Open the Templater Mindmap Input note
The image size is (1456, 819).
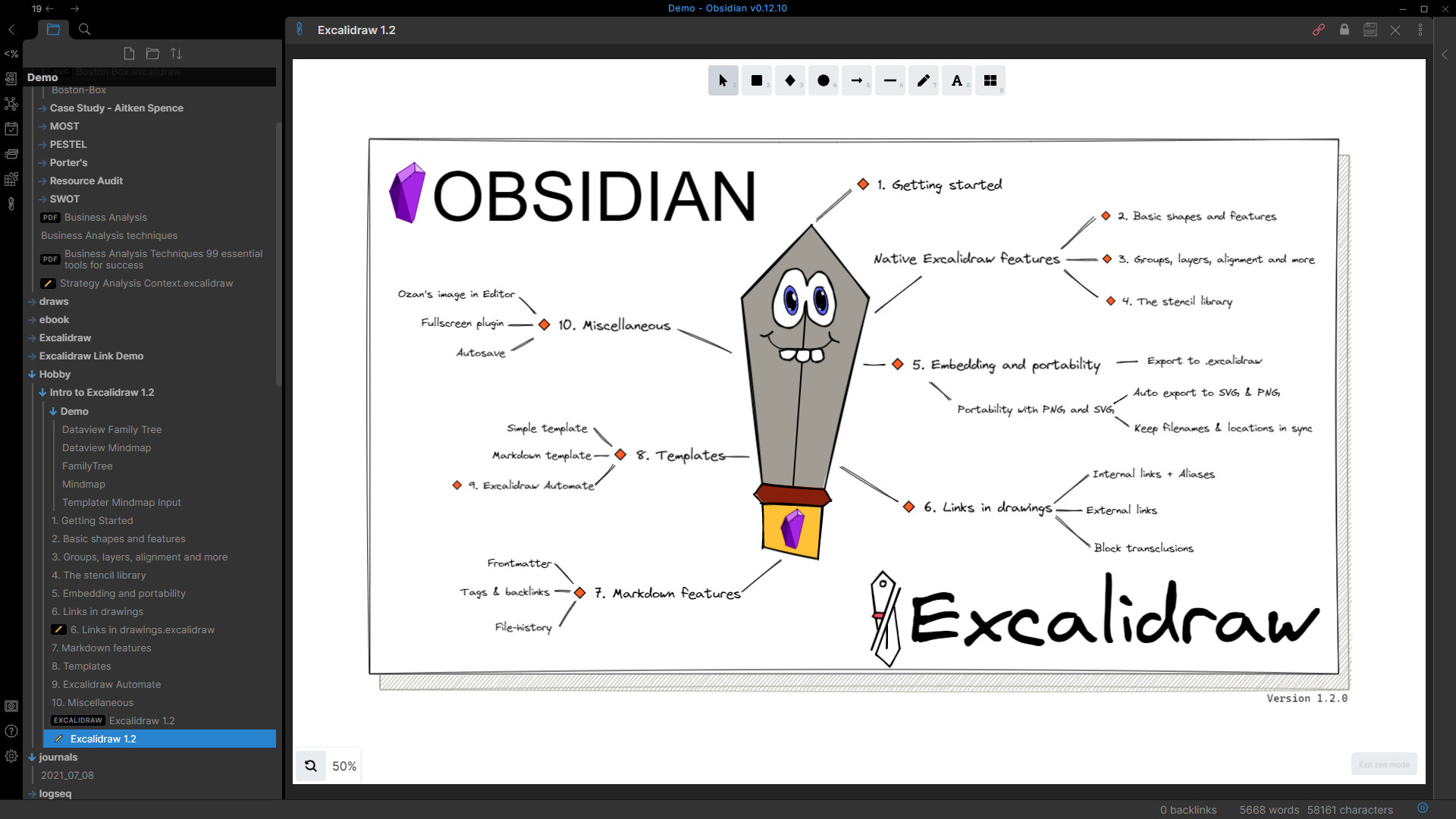point(121,503)
